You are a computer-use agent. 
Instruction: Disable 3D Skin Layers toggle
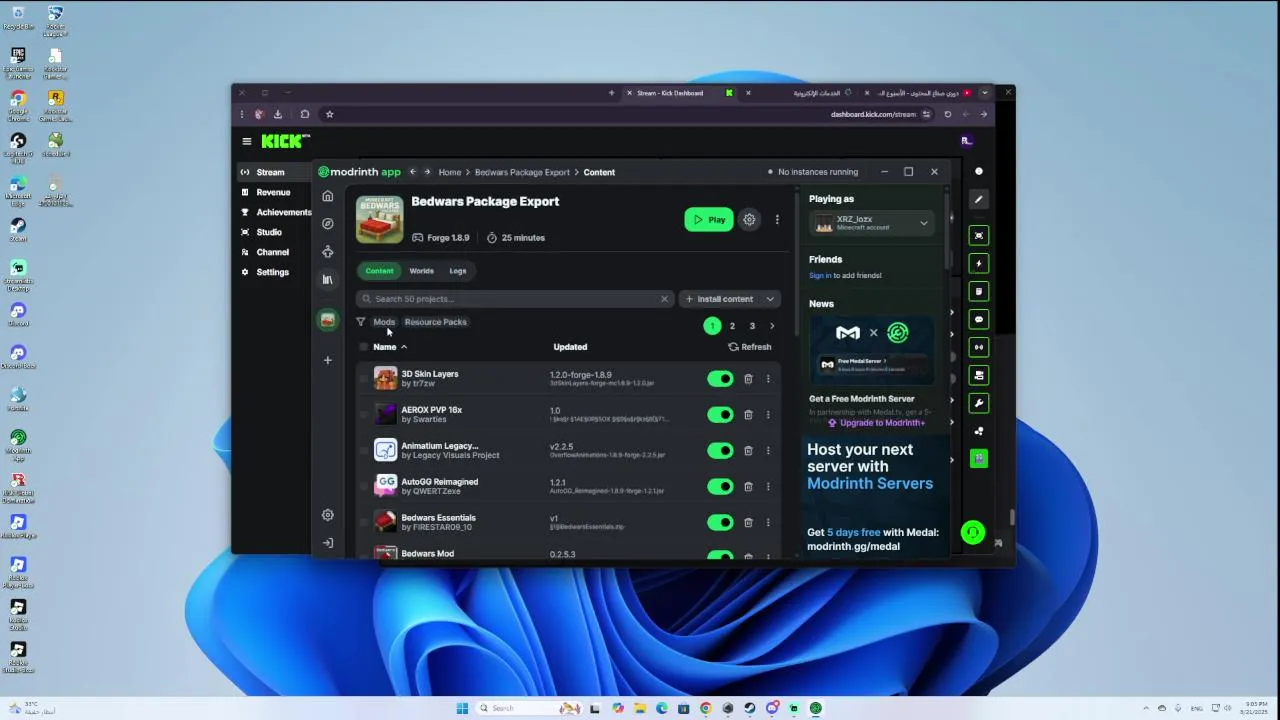720,379
